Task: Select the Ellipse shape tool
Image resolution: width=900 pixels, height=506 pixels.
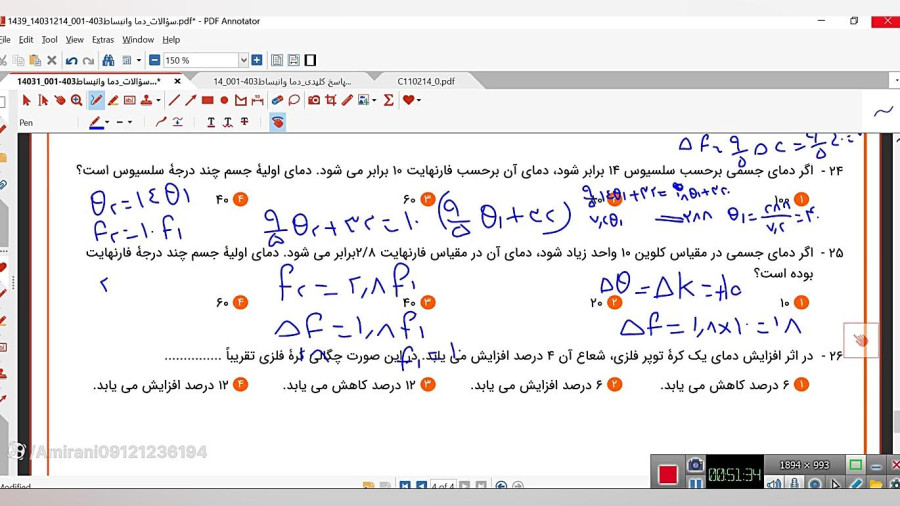Action: pos(224,100)
